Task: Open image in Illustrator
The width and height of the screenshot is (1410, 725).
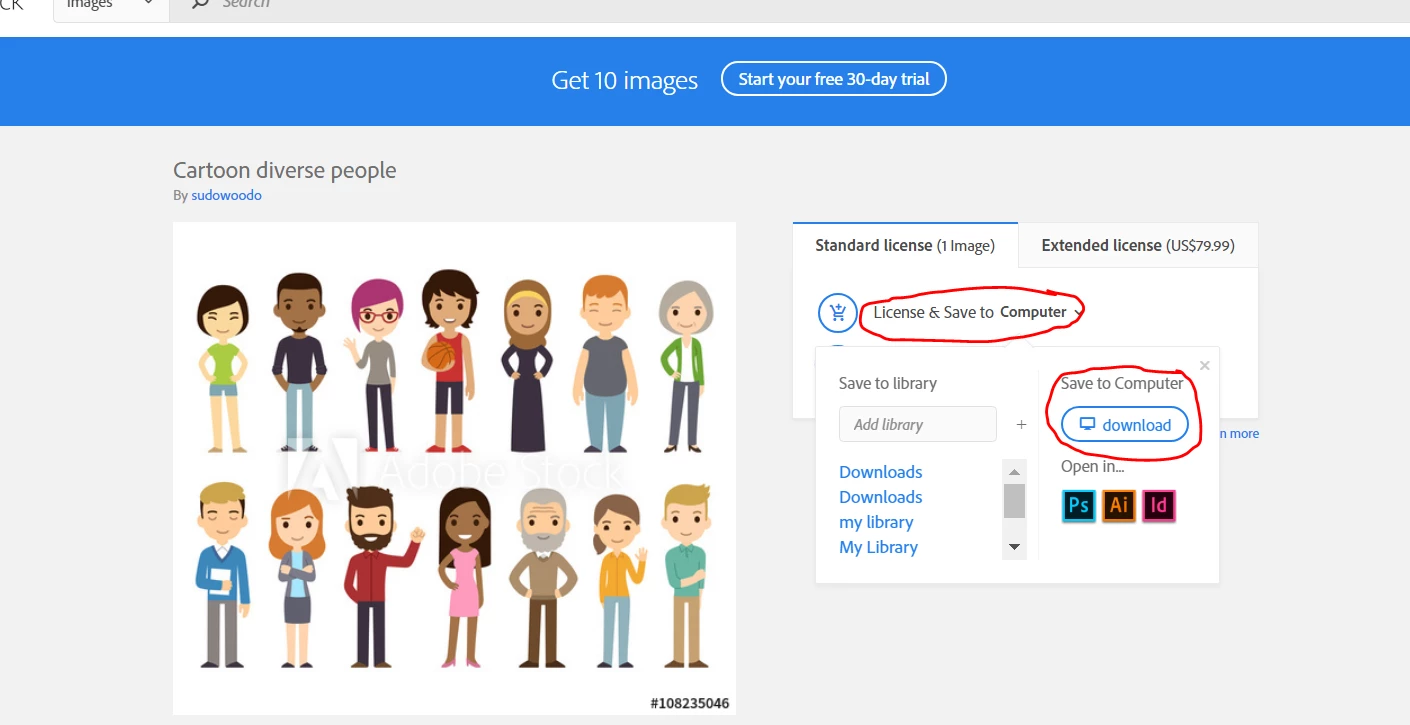Action: pos(1118,505)
